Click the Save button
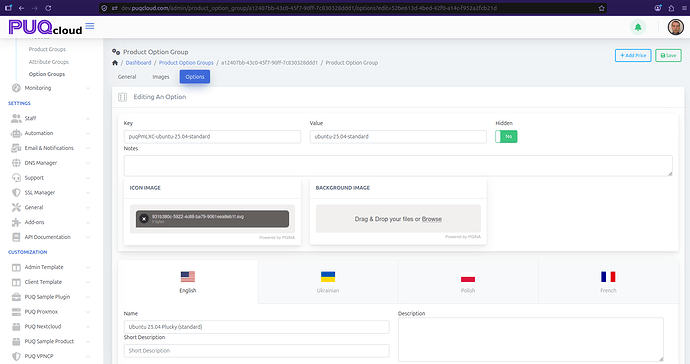The width and height of the screenshot is (690, 364). [x=668, y=55]
